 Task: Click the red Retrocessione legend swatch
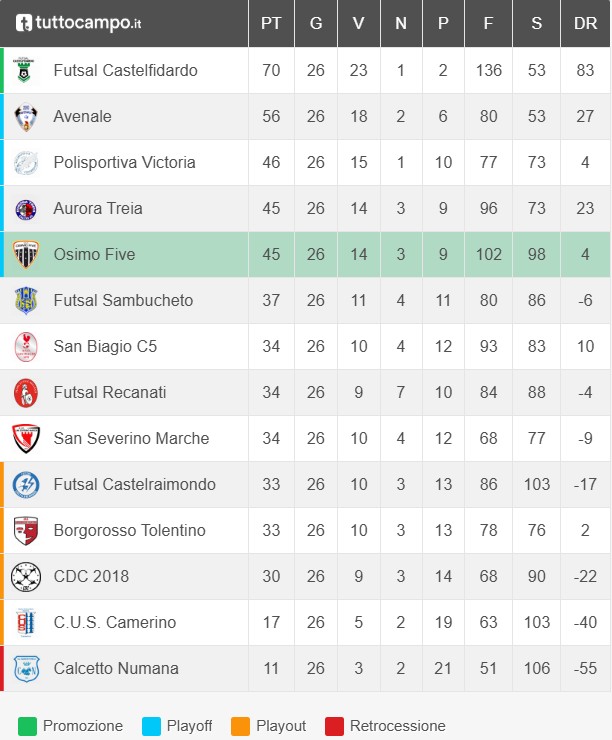tap(334, 726)
